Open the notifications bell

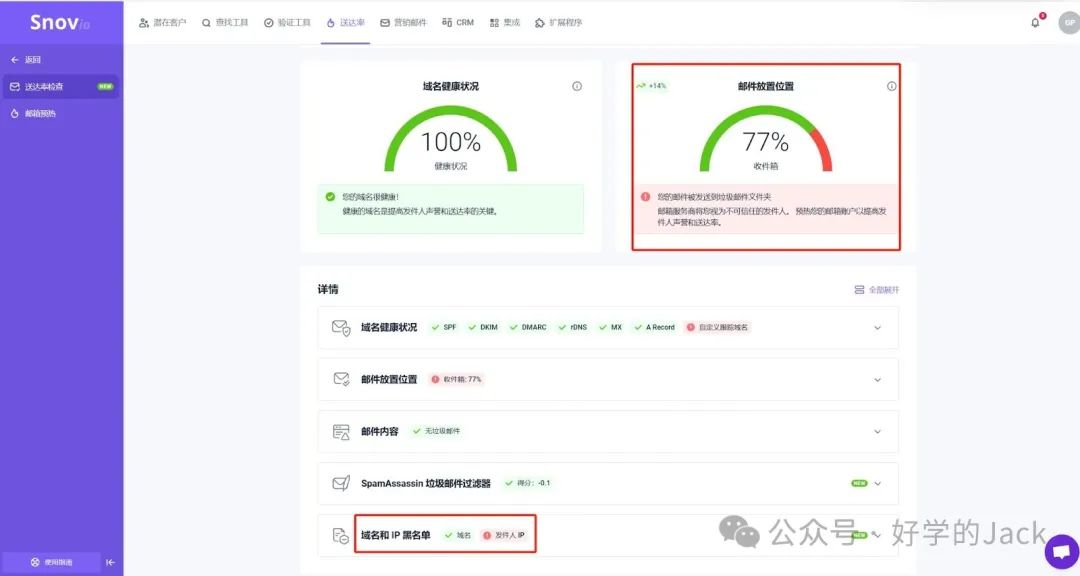click(x=1035, y=23)
